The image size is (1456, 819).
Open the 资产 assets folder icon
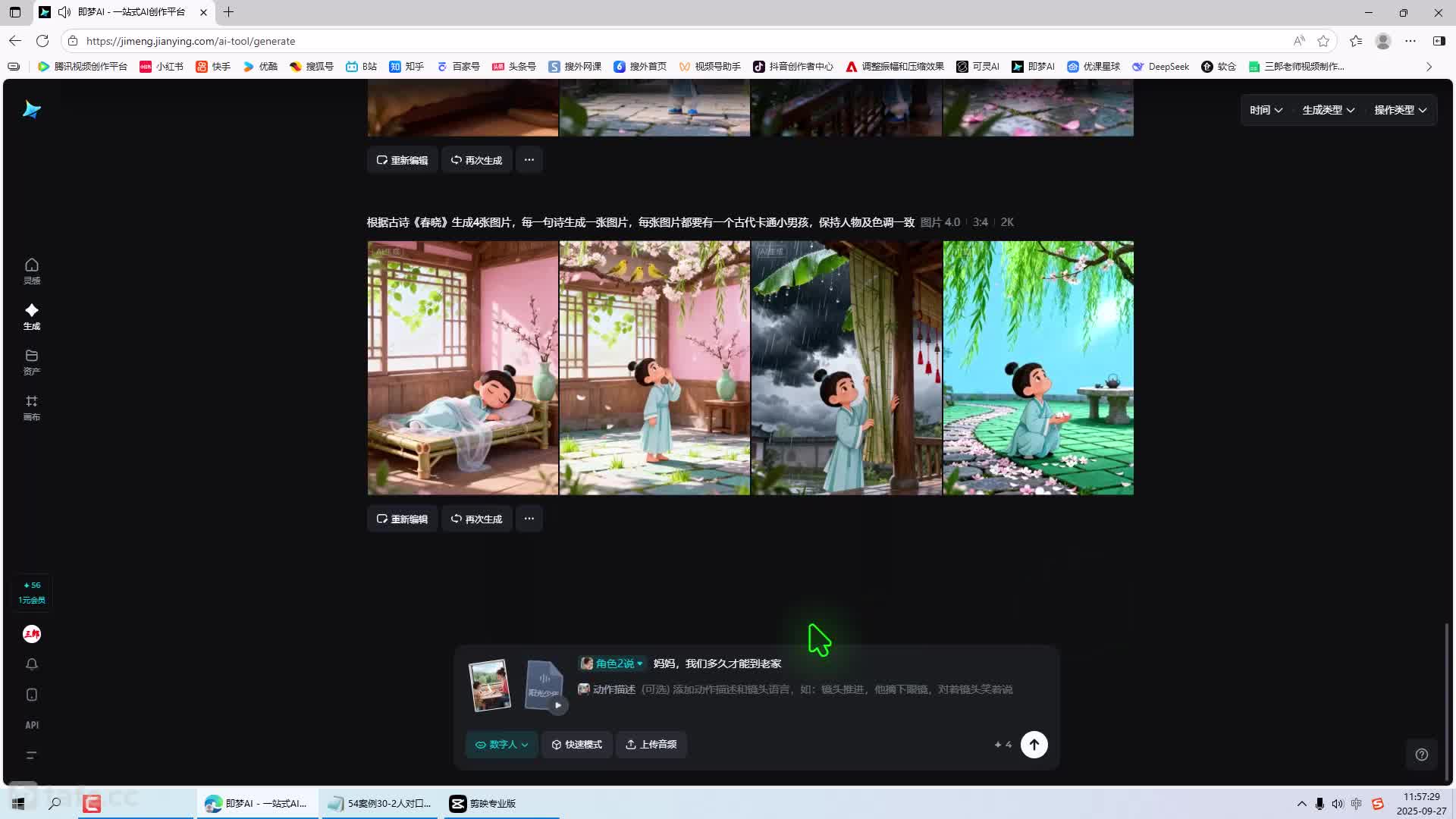click(31, 362)
